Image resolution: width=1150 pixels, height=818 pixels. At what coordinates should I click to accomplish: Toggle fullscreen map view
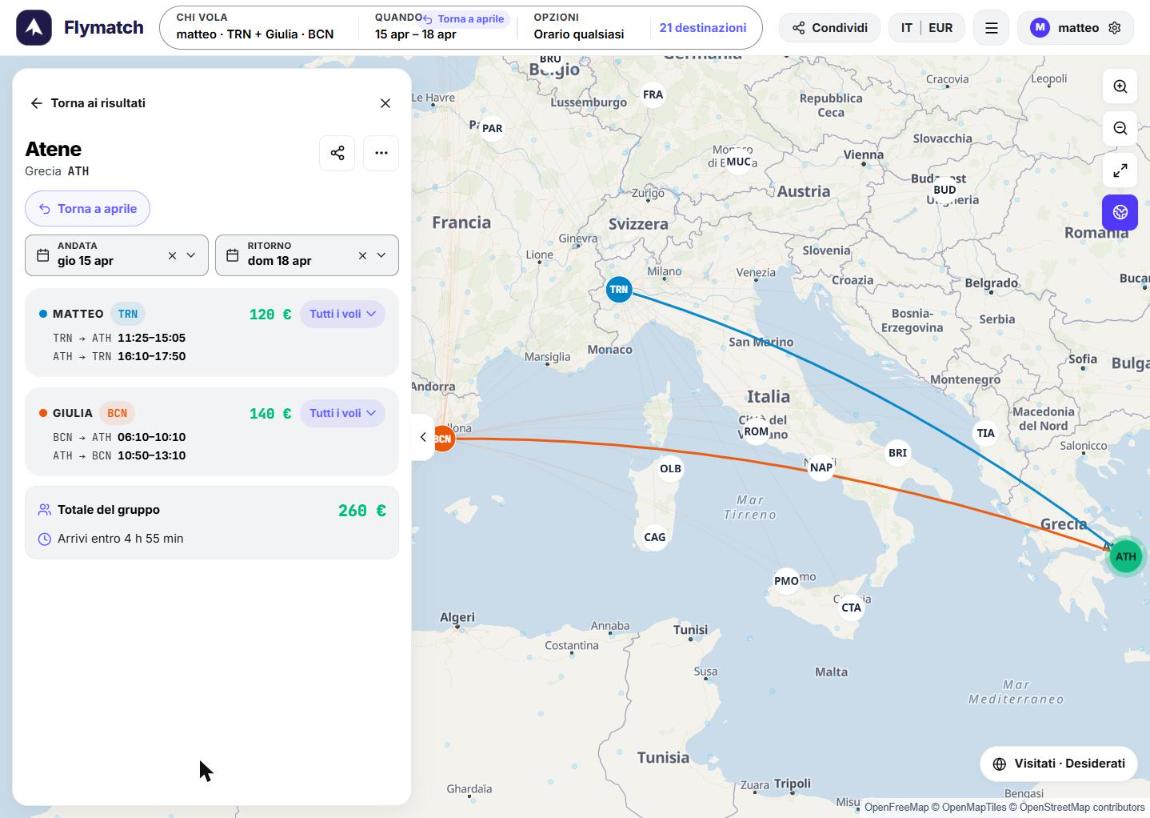1120,171
